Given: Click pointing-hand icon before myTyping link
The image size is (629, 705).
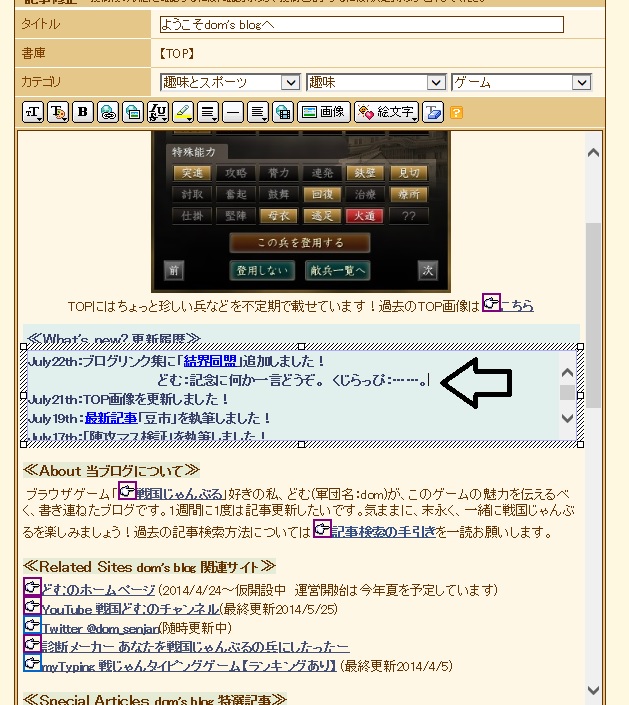Looking at the screenshot, I should (x=32, y=663).
